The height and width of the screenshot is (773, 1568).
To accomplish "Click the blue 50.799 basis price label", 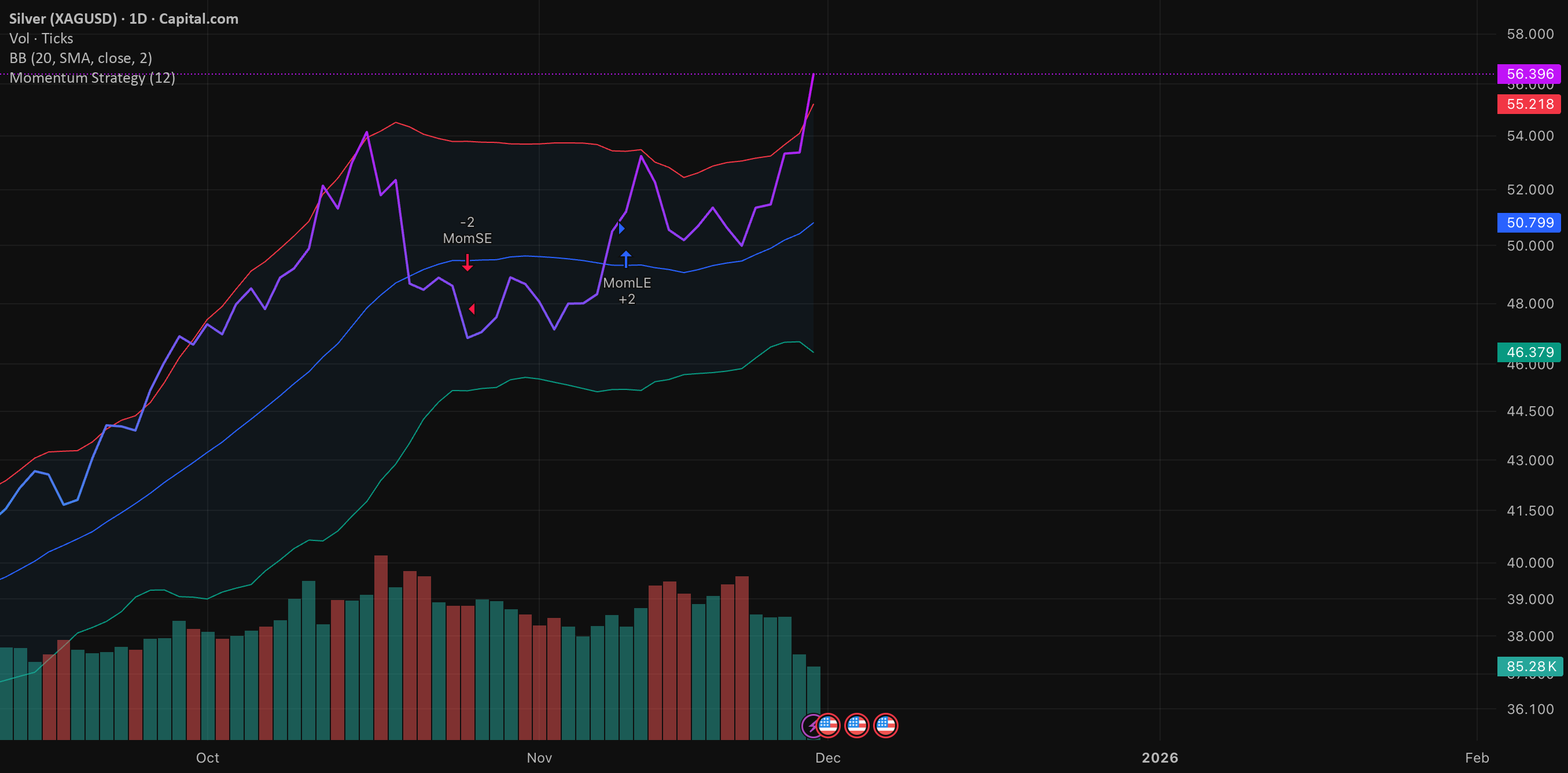I will pos(1529,223).
